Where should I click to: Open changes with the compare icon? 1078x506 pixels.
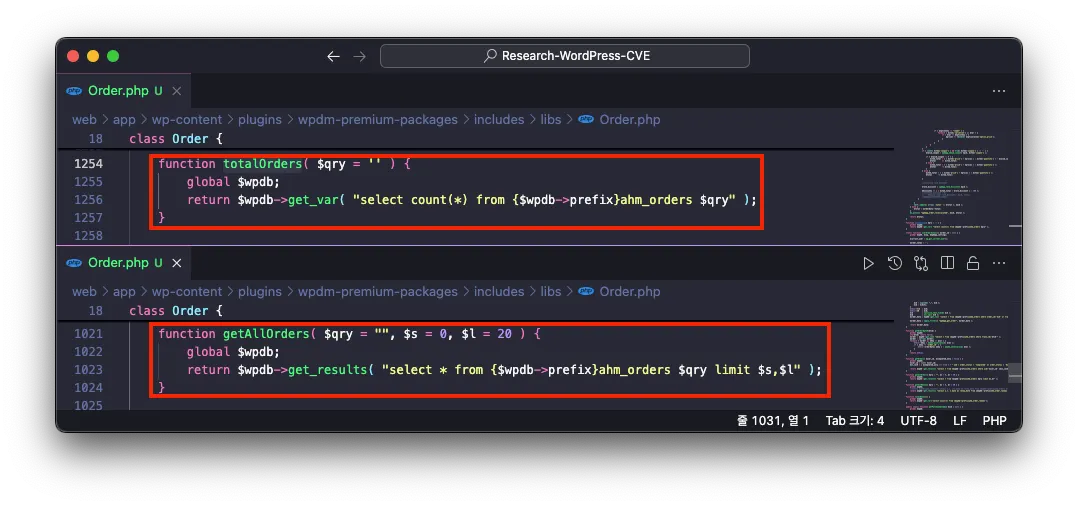921,263
